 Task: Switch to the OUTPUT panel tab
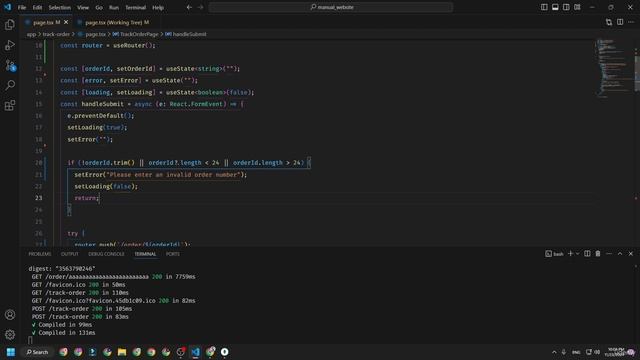pos(69,254)
